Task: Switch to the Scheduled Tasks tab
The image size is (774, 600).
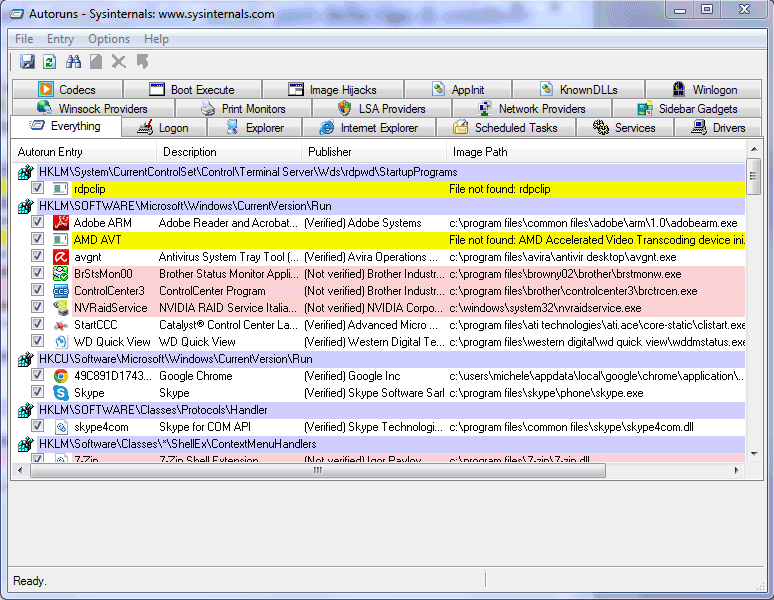Action: 506,128
